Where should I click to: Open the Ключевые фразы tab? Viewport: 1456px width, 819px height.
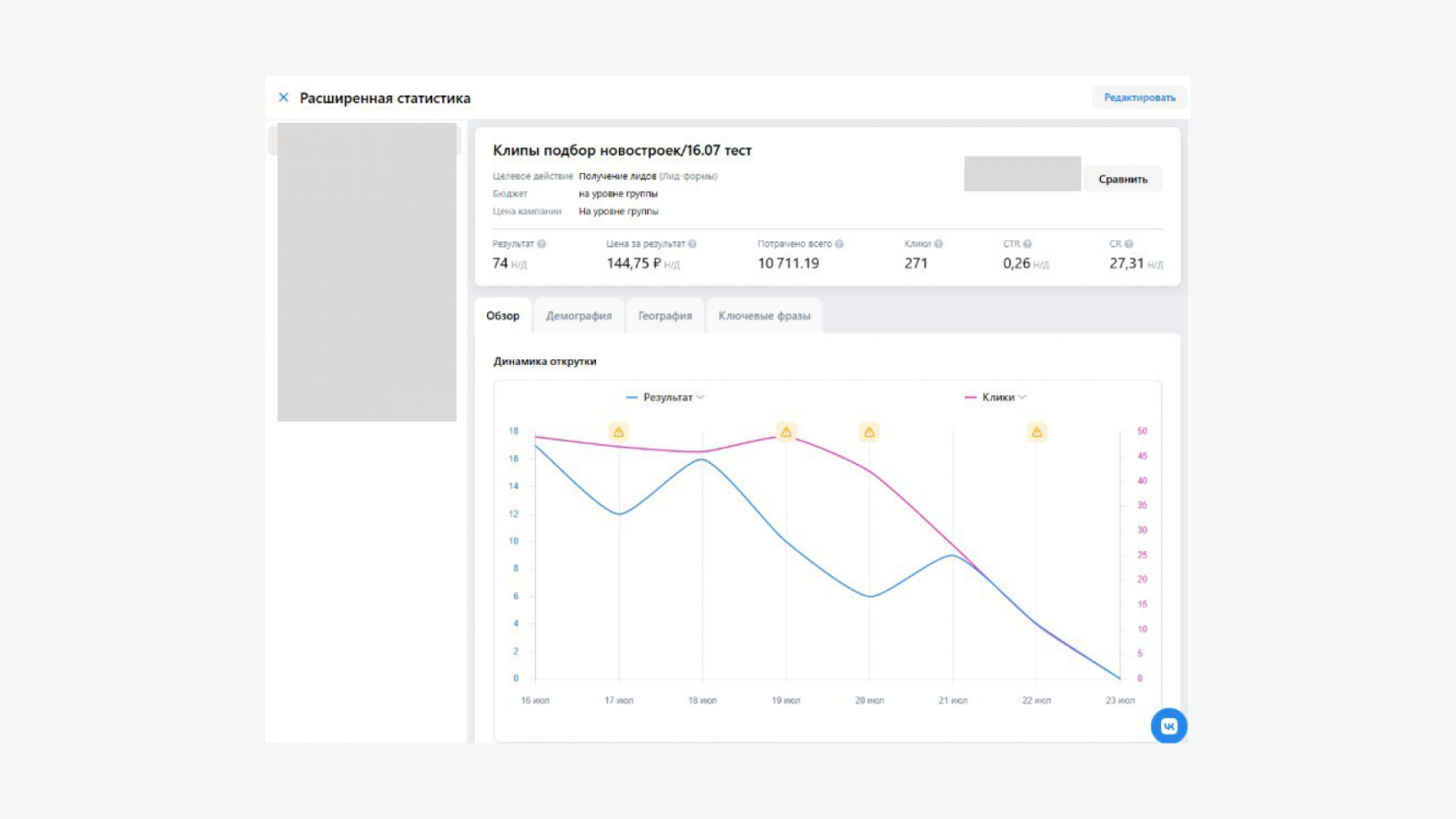tap(763, 316)
